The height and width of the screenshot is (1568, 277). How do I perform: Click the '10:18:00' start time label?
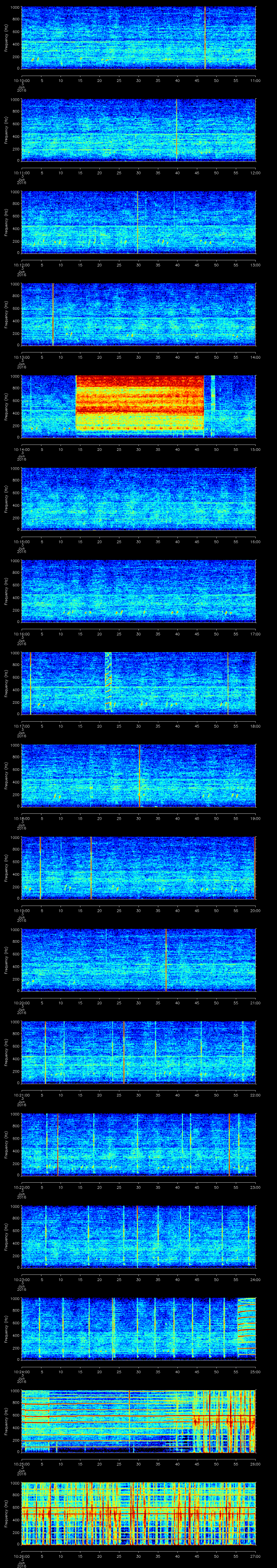tap(22, 818)
